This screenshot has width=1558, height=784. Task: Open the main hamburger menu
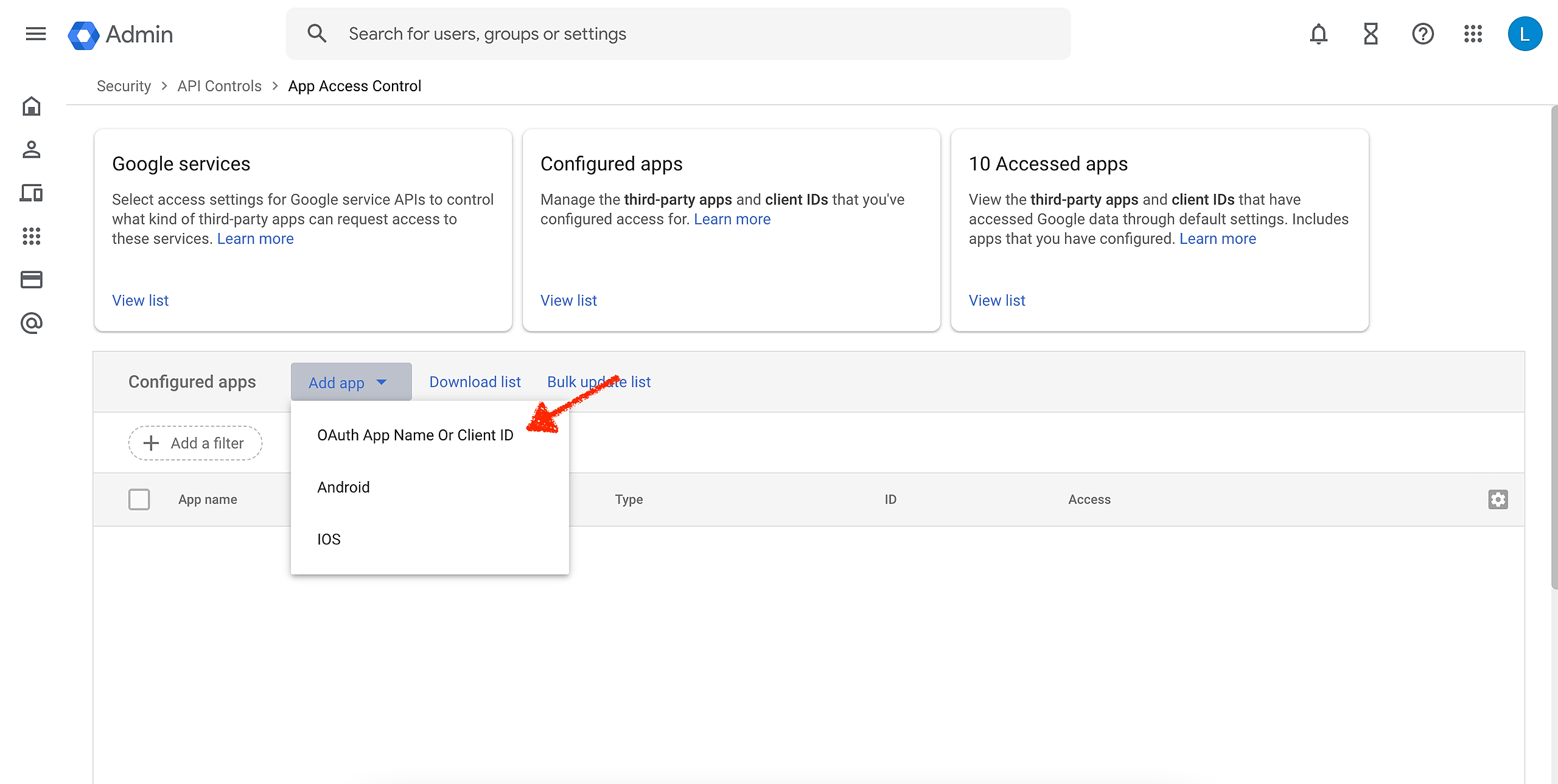tap(36, 34)
